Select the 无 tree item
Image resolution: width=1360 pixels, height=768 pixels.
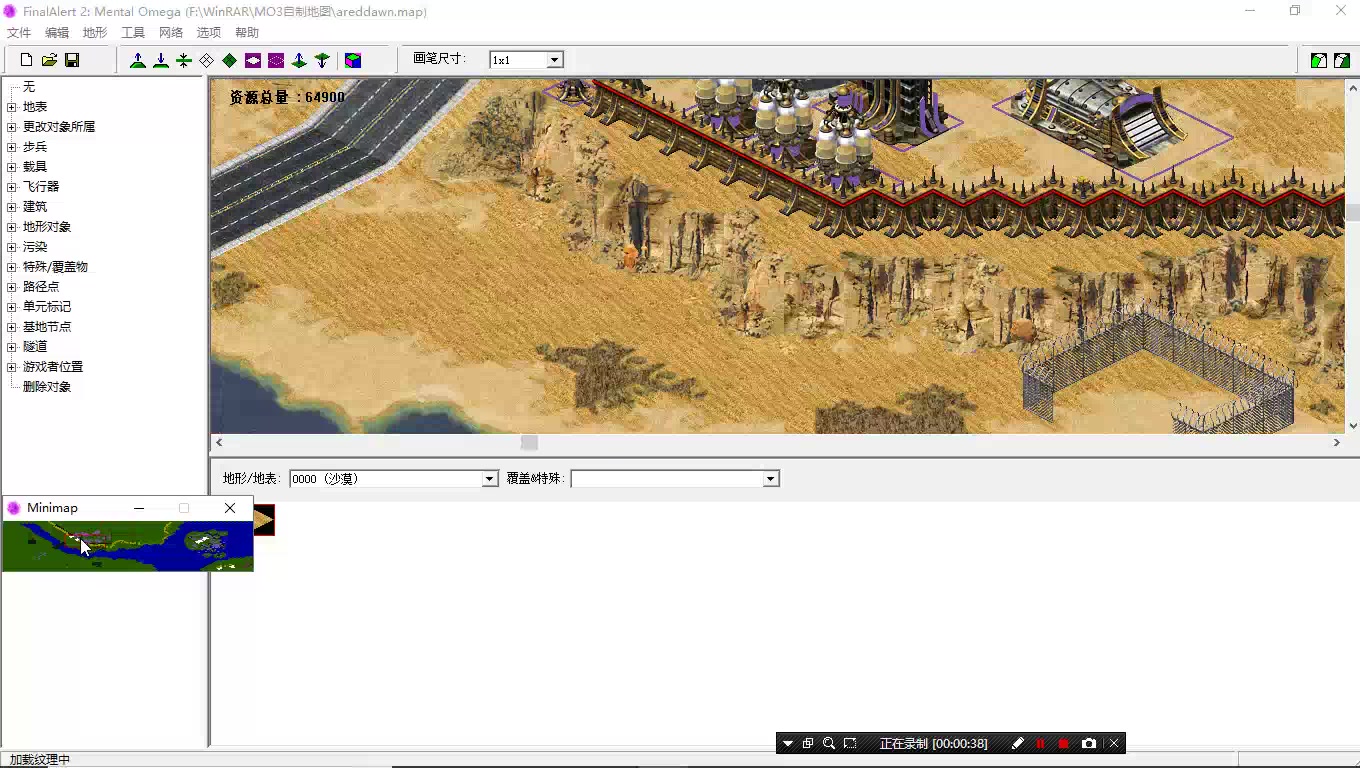click(x=29, y=87)
